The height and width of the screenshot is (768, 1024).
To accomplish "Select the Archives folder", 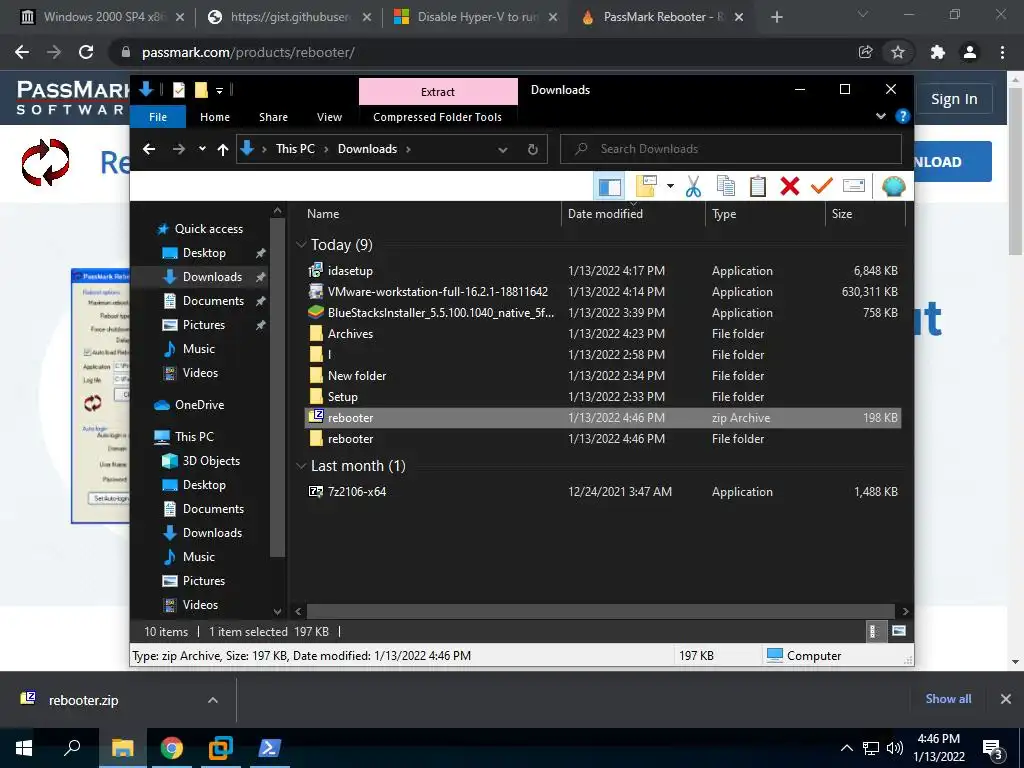I will pos(602,334).
